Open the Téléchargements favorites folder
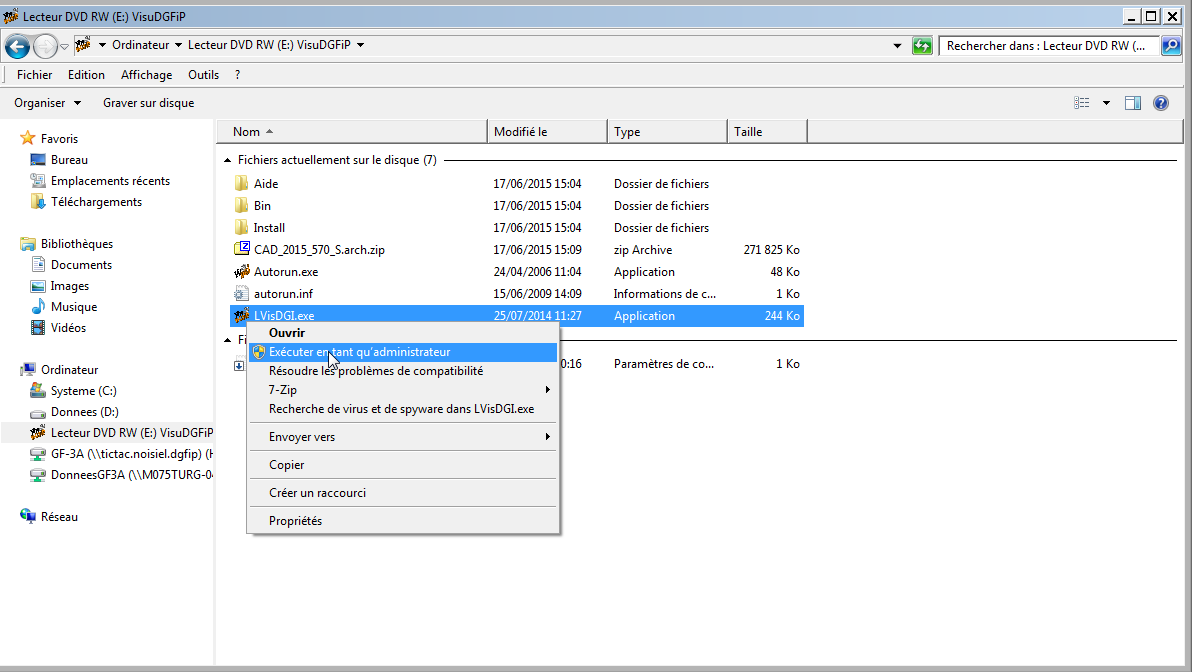 (x=96, y=202)
